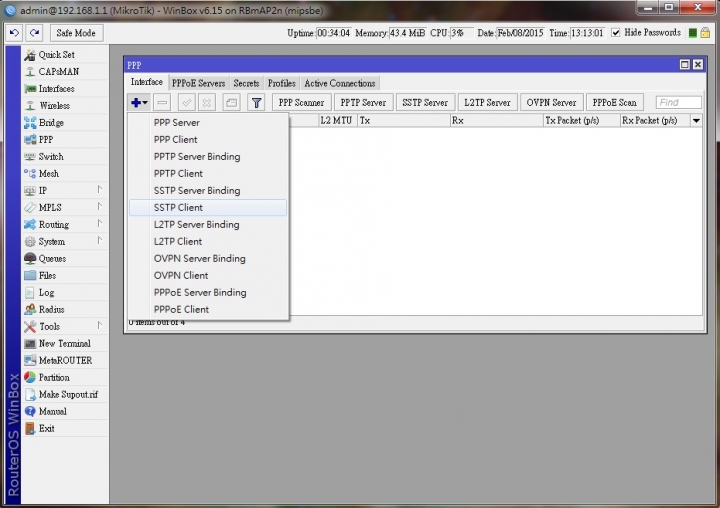720x508 pixels.
Task: Open the add (plus) dropdown
Action: point(139,102)
